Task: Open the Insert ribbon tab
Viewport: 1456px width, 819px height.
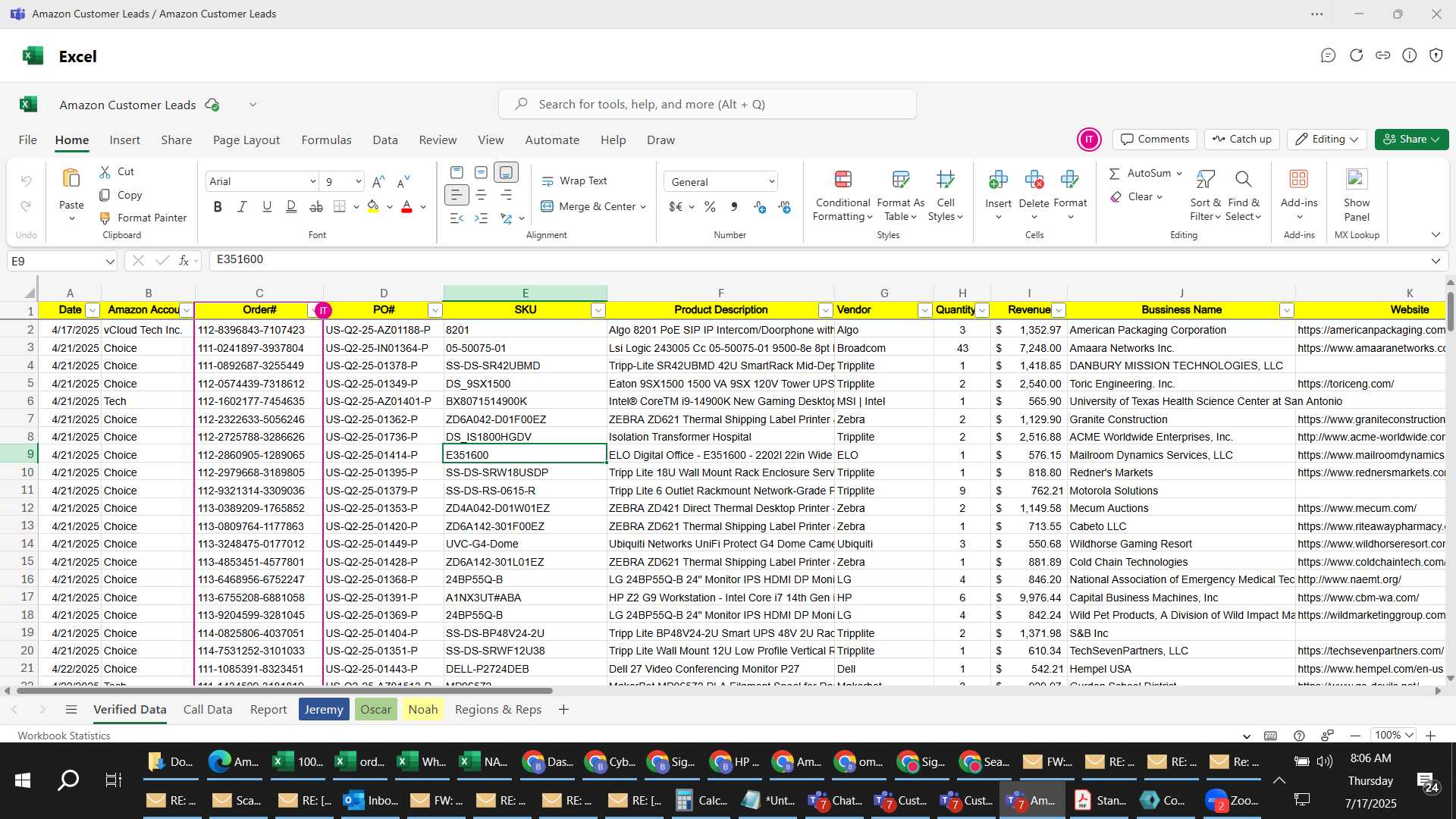Action: [124, 140]
